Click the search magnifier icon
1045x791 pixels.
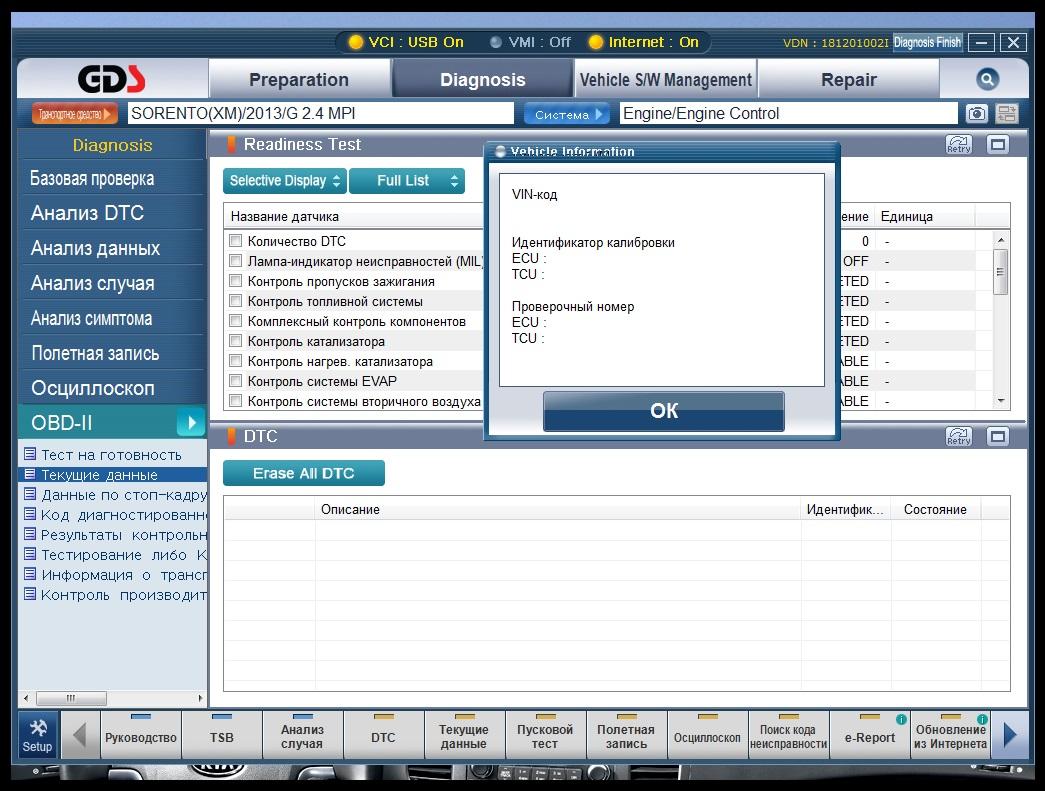click(x=987, y=79)
